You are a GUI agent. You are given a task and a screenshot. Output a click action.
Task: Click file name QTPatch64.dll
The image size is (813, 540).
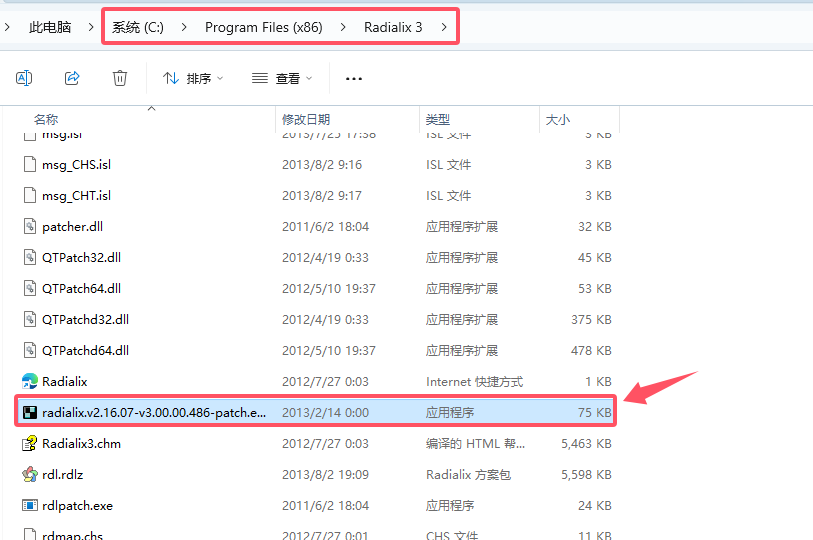[x=81, y=288]
